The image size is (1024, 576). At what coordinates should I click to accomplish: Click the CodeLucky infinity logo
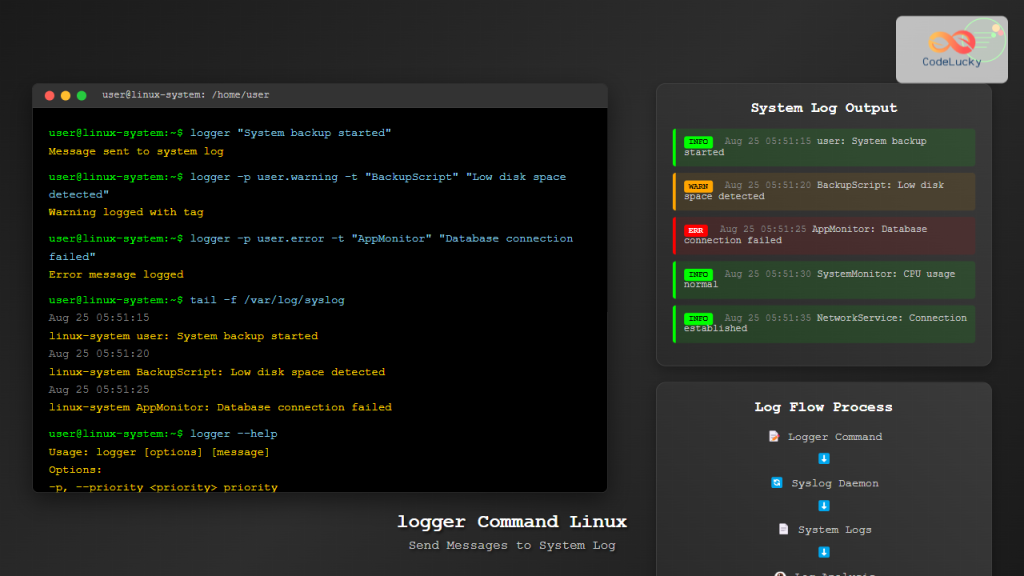click(x=953, y=41)
